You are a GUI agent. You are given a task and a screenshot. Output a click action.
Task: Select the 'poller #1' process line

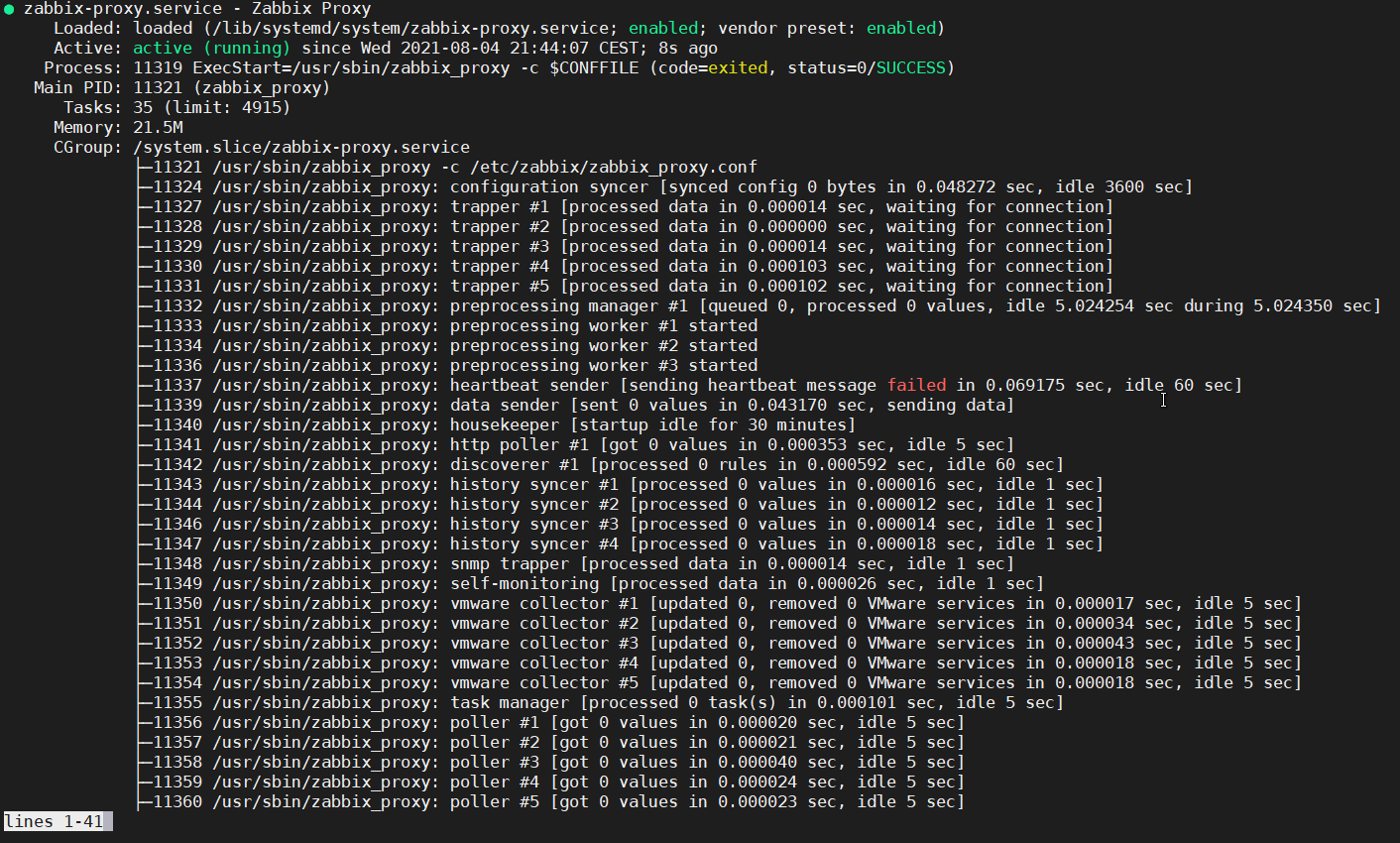pyautogui.click(x=551, y=723)
